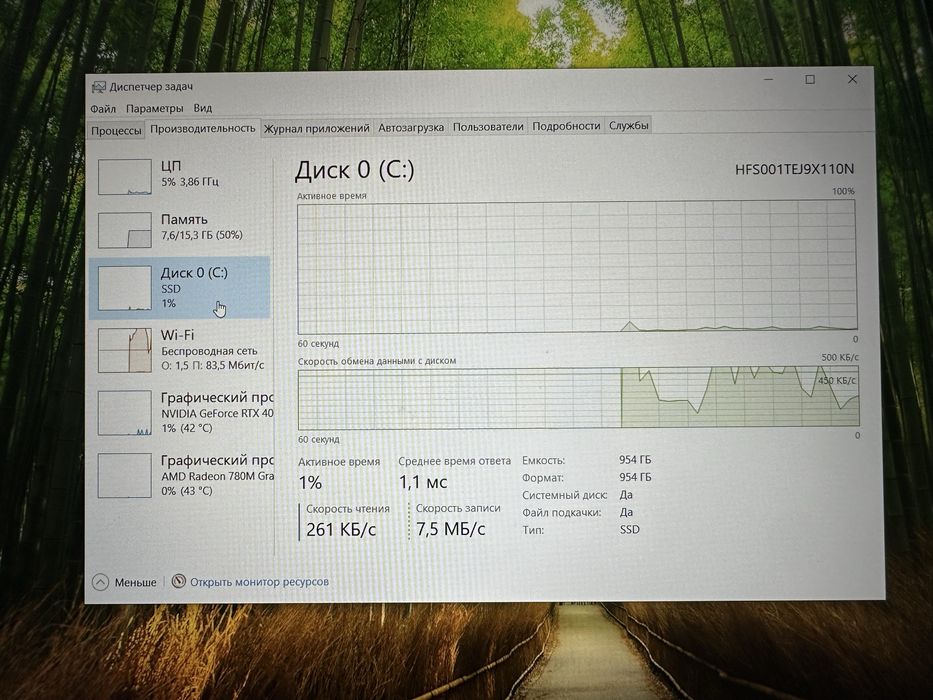Open the Подробности tab
933x700 pixels.
[x=566, y=126]
